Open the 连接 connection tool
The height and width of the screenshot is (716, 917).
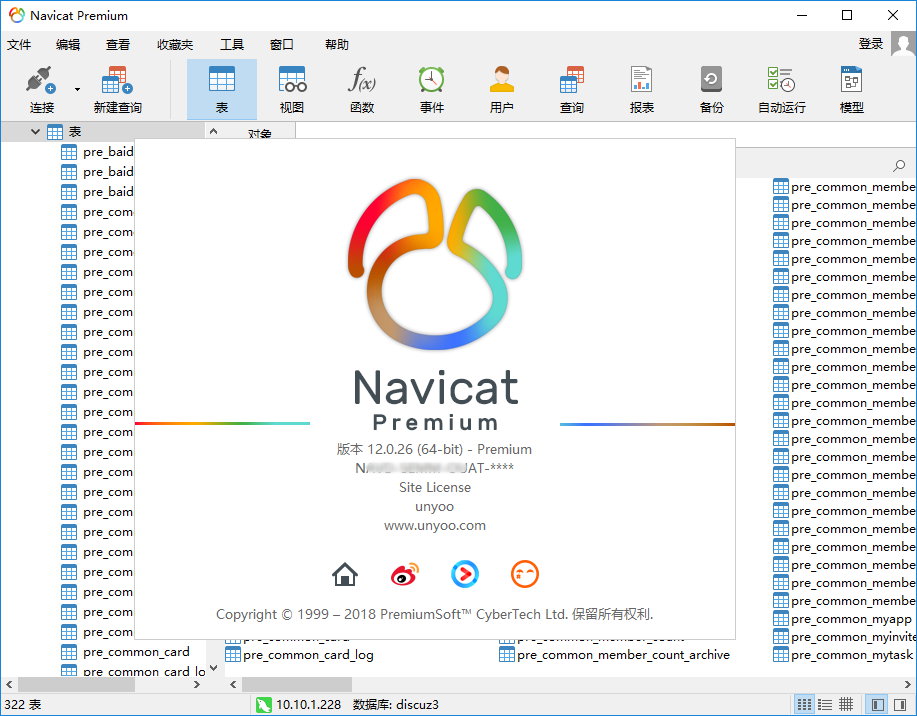(x=42, y=90)
